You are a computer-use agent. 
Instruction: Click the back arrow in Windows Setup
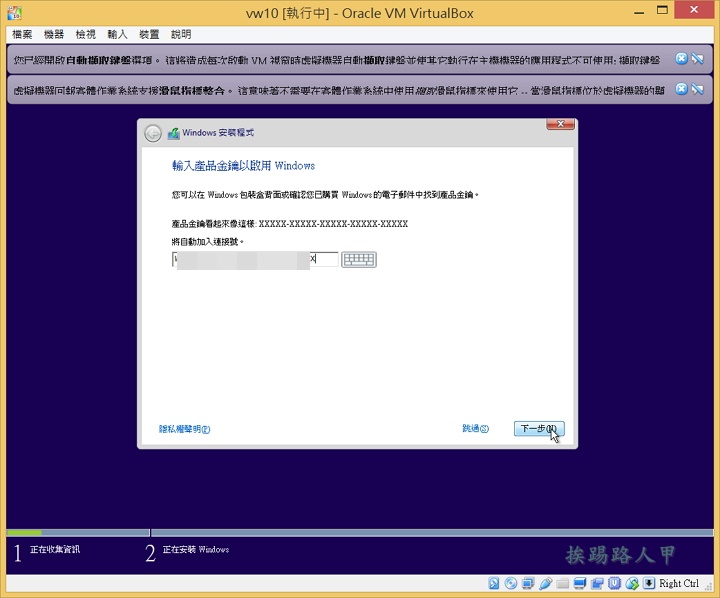[153, 133]
